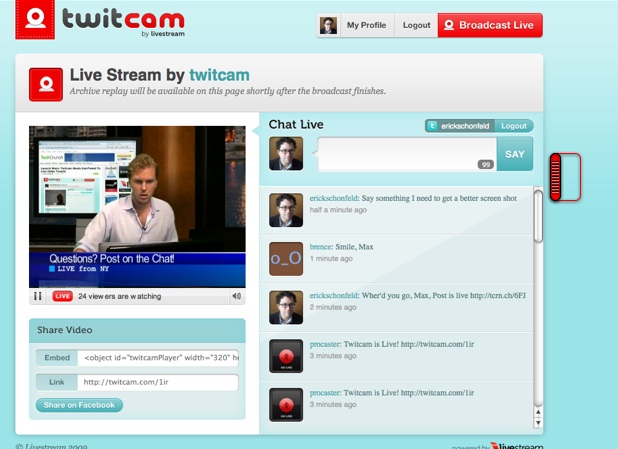618x449 pixels.
Task: Click the Link label
Action: pyautogui.click(x=57, y=382)
